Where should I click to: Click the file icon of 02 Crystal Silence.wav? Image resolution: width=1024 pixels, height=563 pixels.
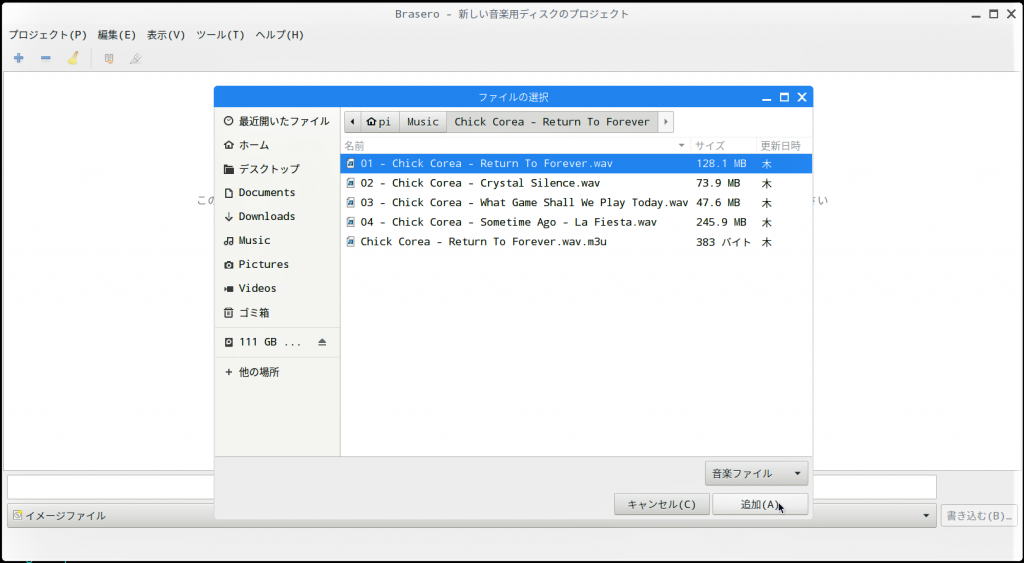pos(351,183)
